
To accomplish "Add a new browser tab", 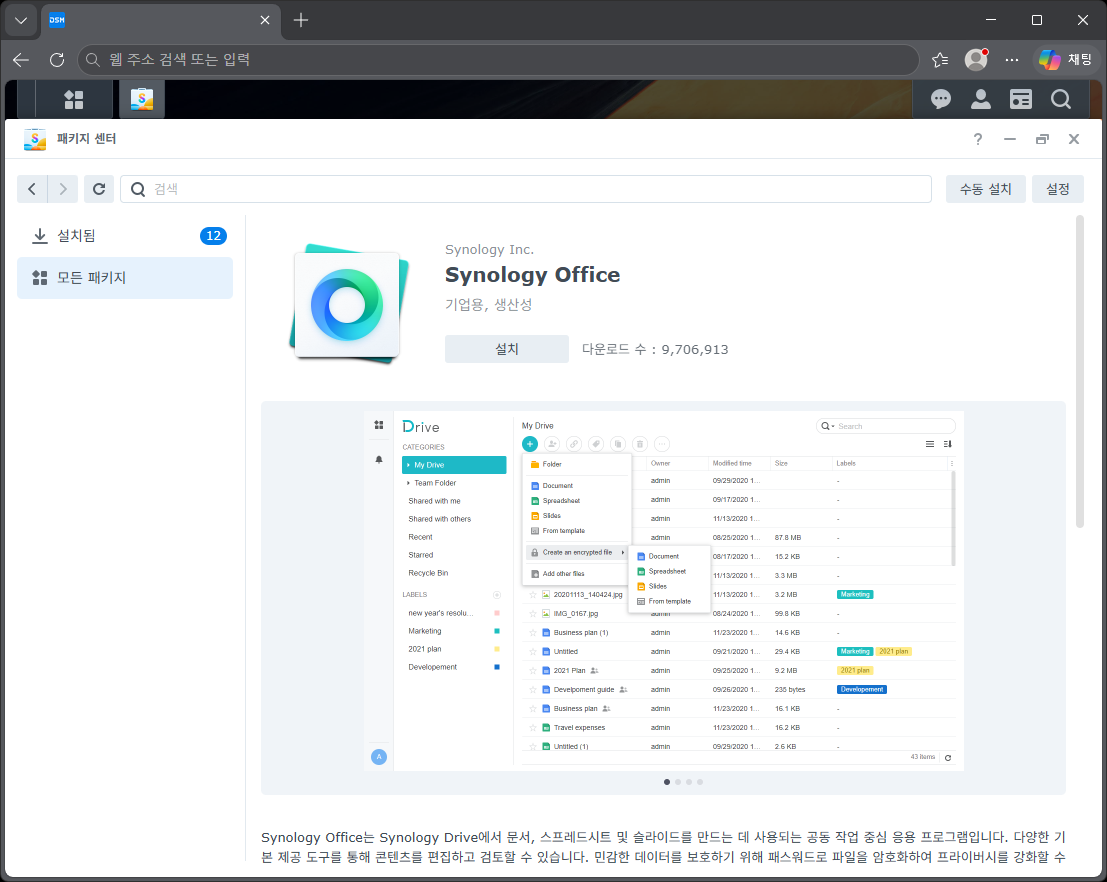I will pos(301,20).
